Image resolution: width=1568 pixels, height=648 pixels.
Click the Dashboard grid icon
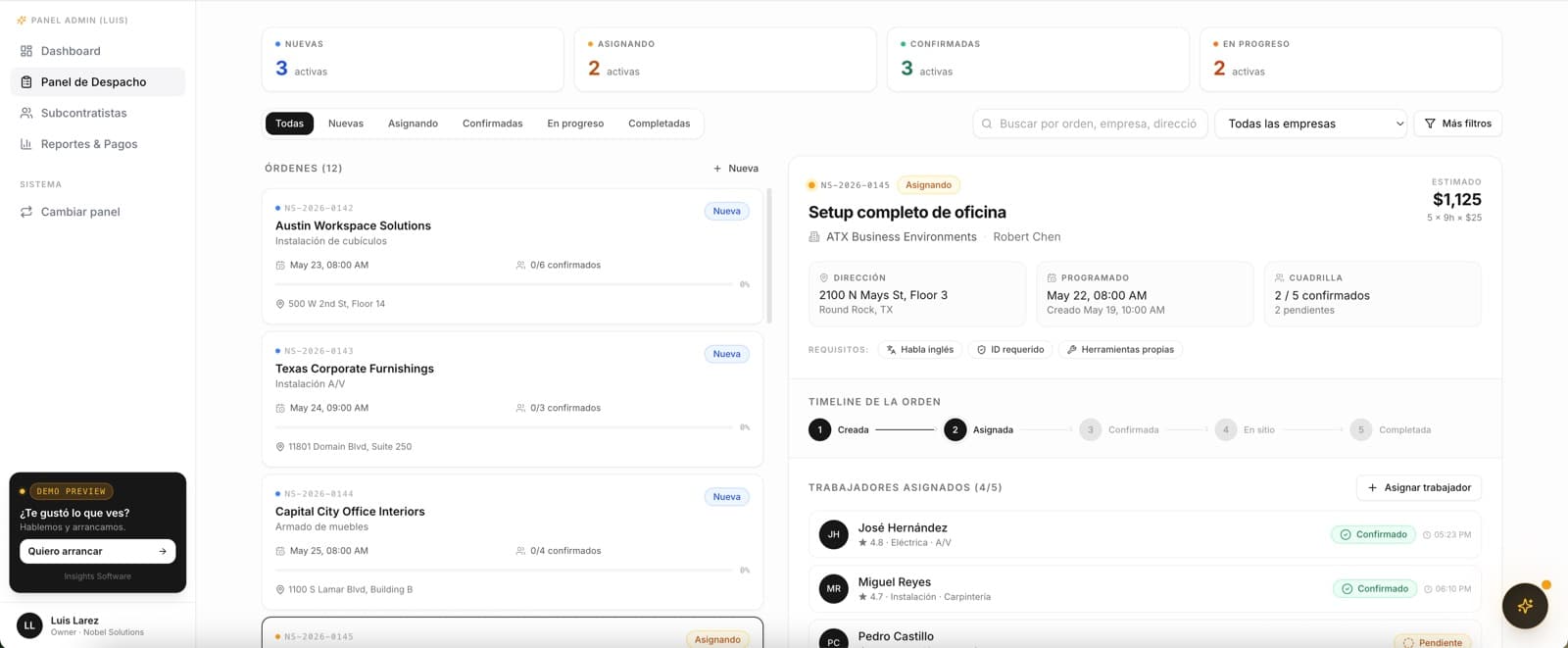tap(26, 51)
